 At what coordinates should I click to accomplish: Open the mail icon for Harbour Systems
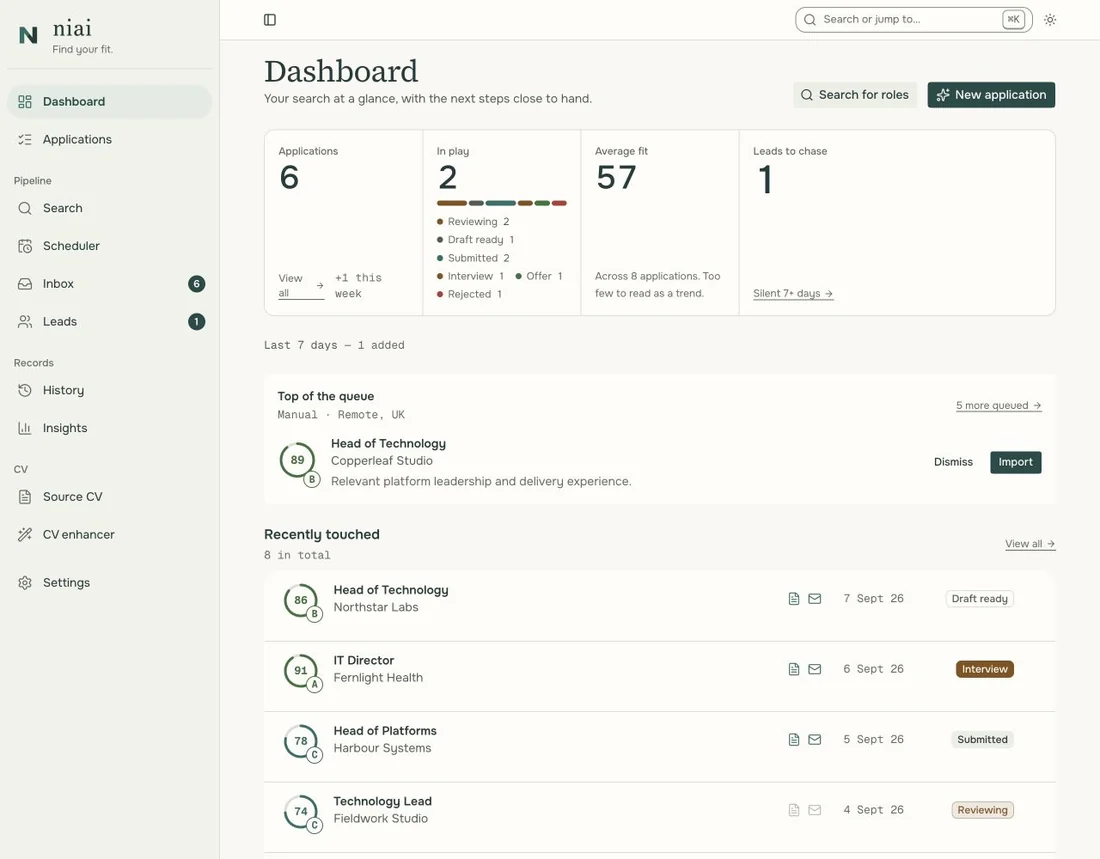pos(814,739)
